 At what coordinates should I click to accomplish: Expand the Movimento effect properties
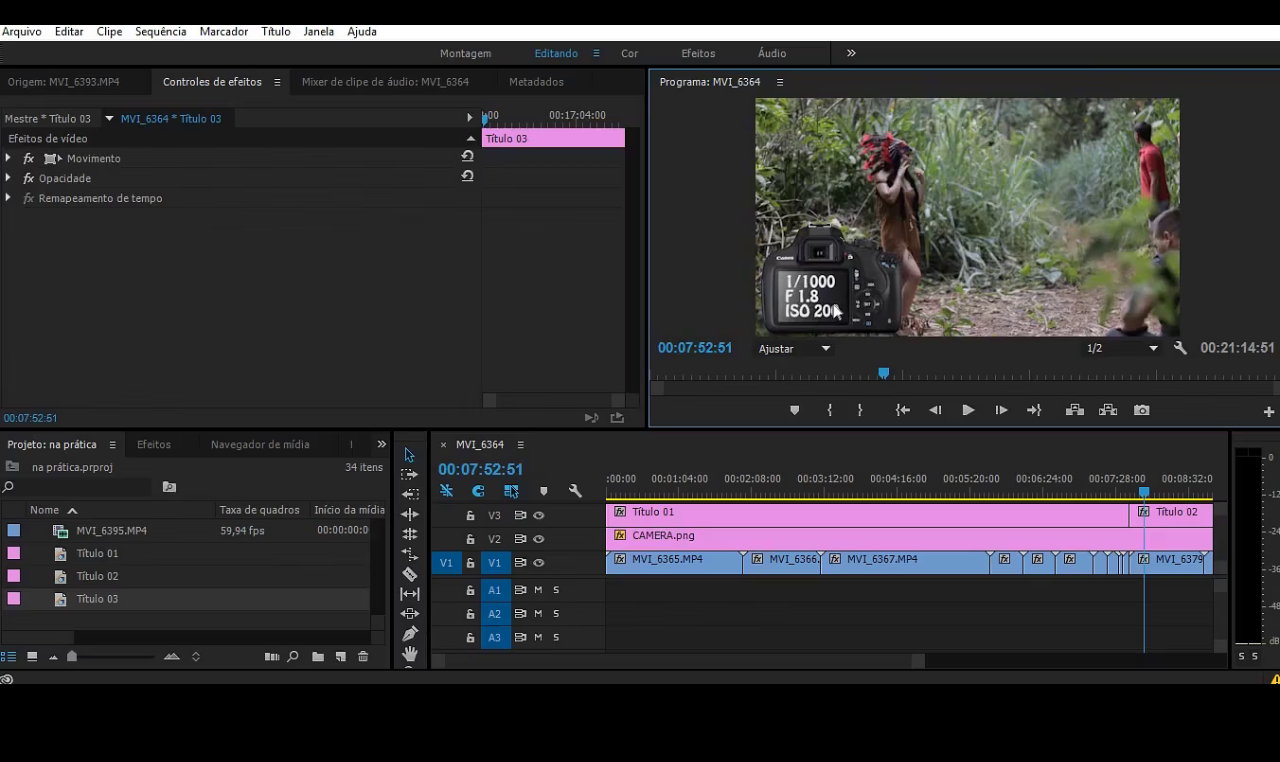(8, 158)
